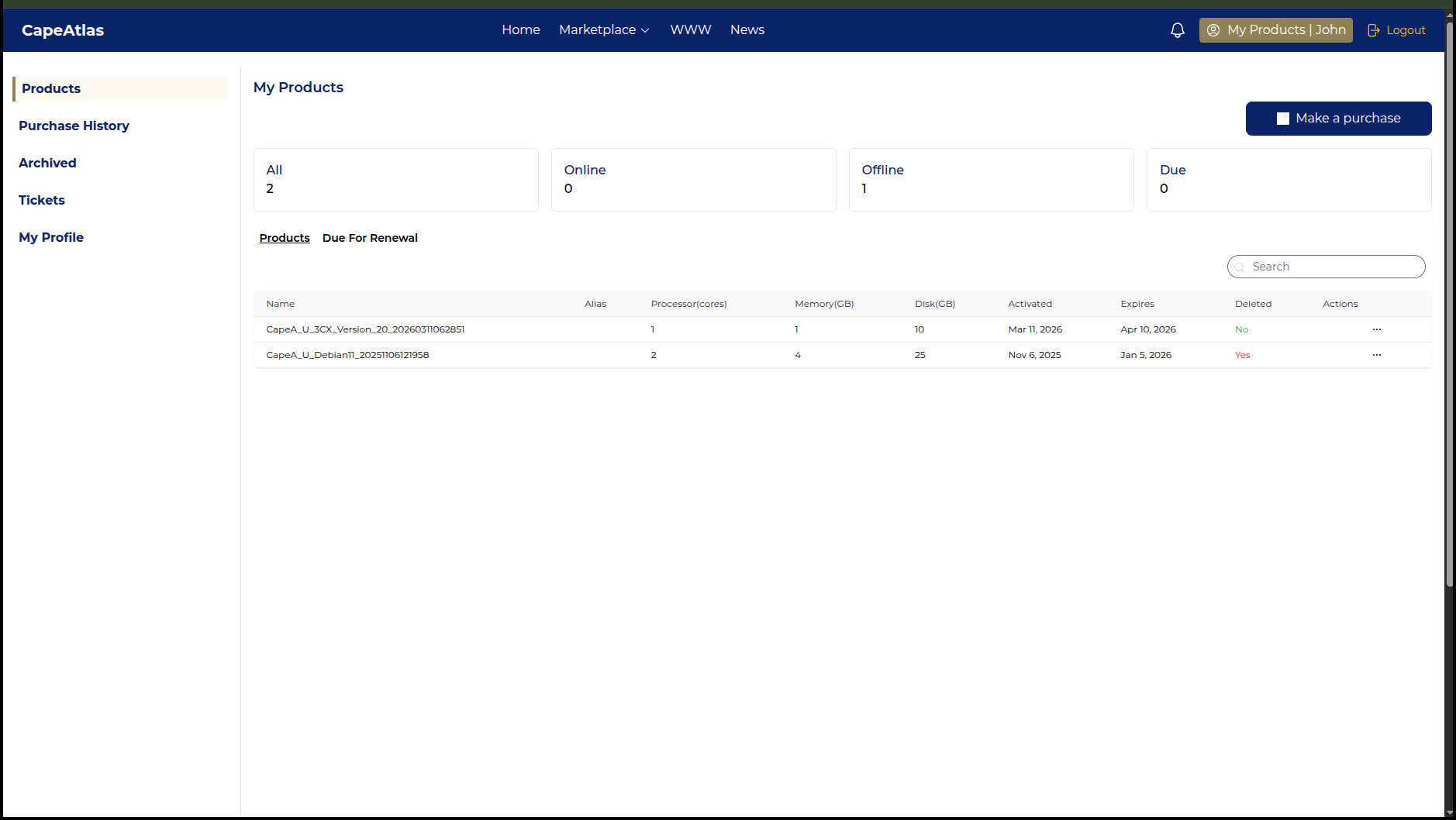Click the logout arrow icon
The width and height of the screenshot is (1456, 820).
point(1374,30)
